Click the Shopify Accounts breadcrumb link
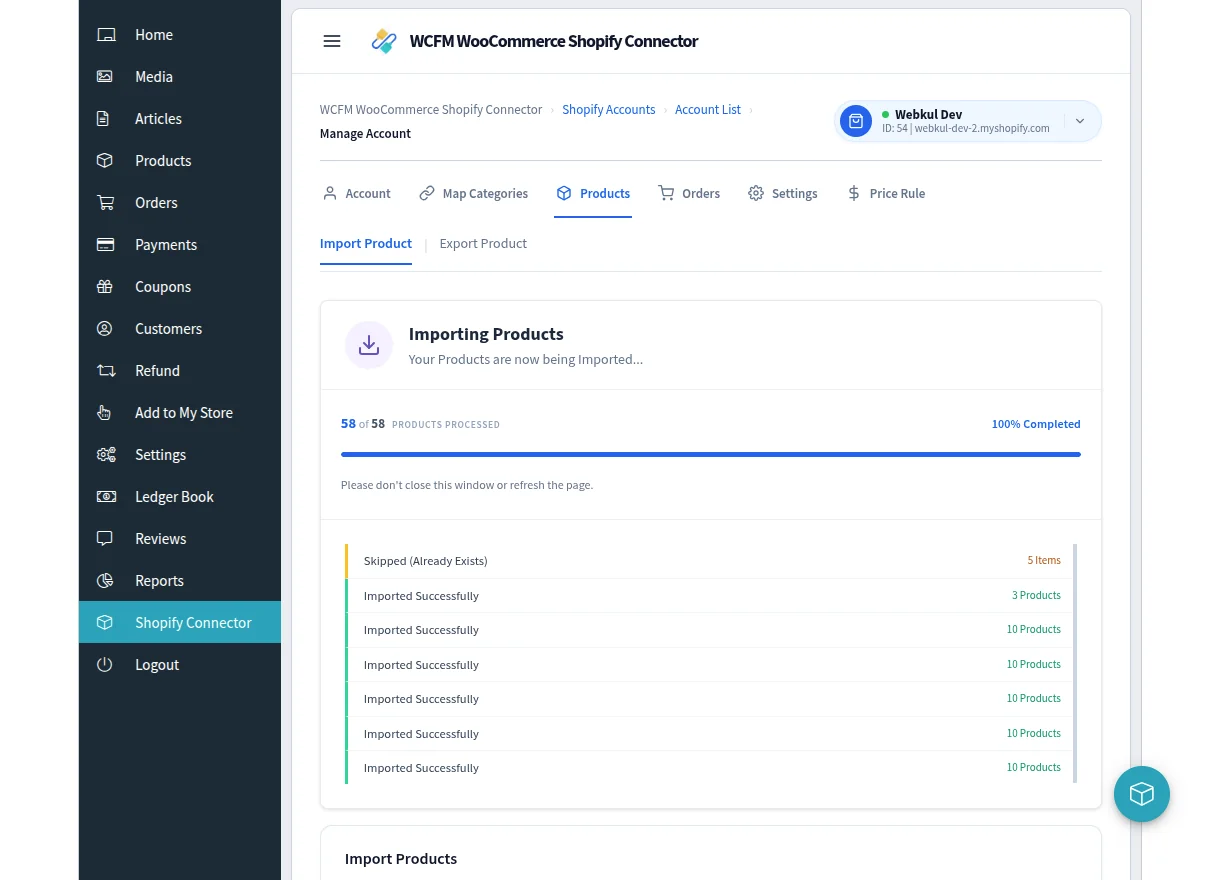The image size is (1220, 880). pos(609,110)
